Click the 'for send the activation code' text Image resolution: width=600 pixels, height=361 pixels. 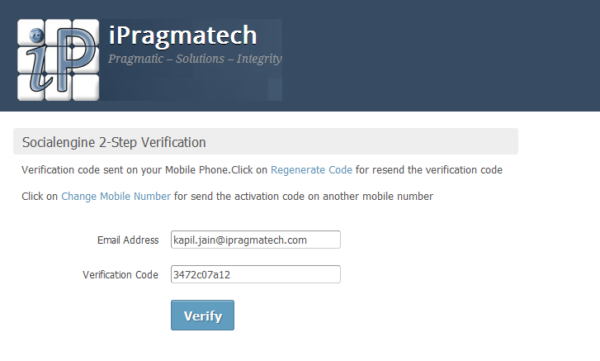240,196
